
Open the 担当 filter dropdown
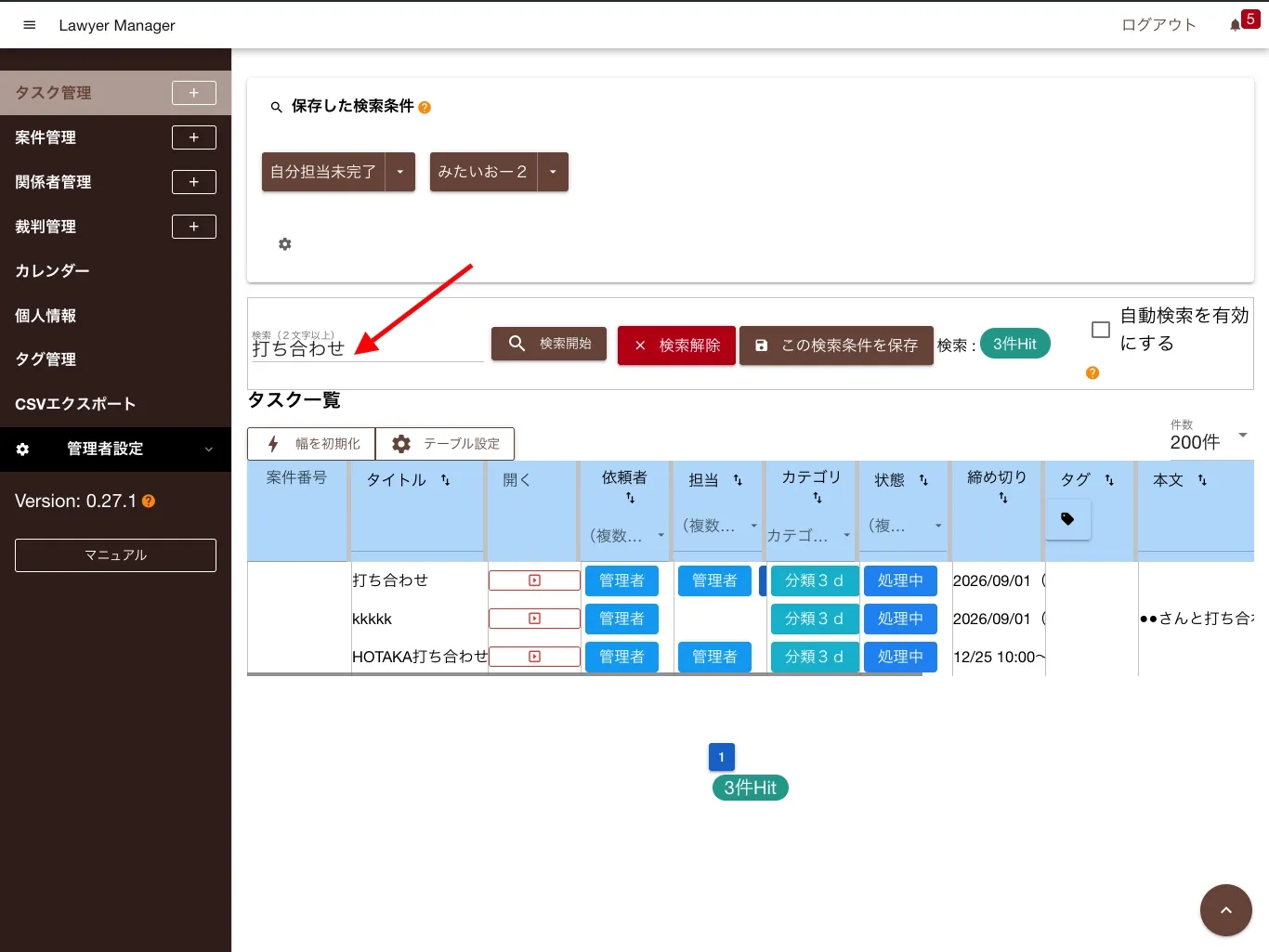pyautogui.click(x=720, y=526)
